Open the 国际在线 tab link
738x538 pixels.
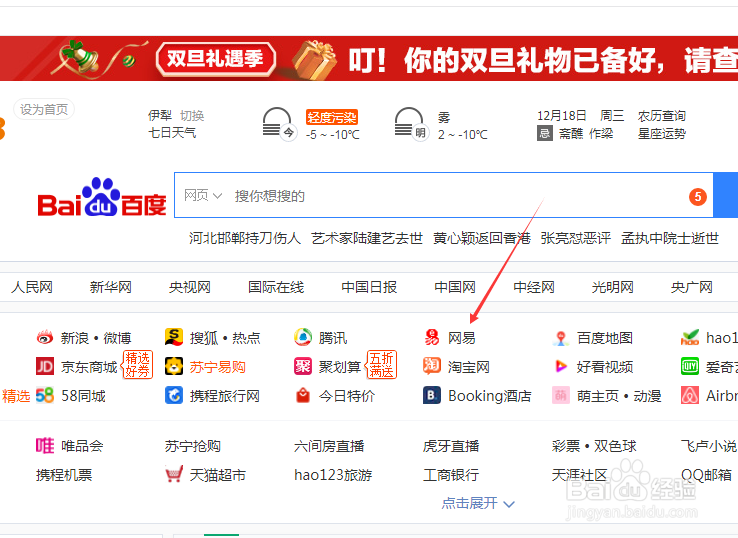tap(276, 287)
